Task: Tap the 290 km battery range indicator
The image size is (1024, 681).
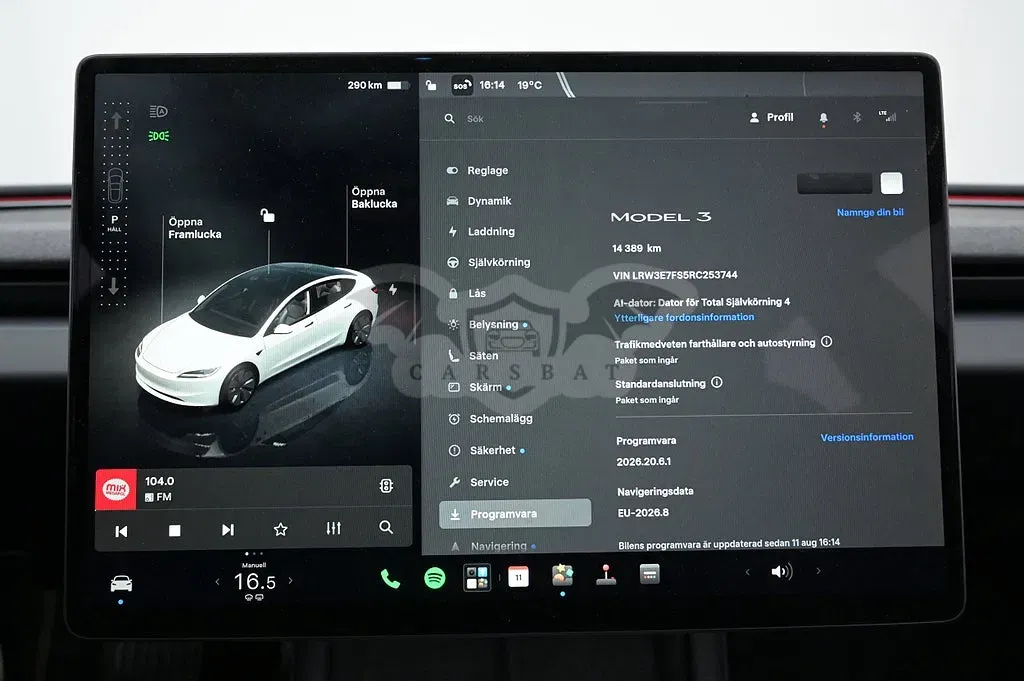Action: [x=378, y=85]
